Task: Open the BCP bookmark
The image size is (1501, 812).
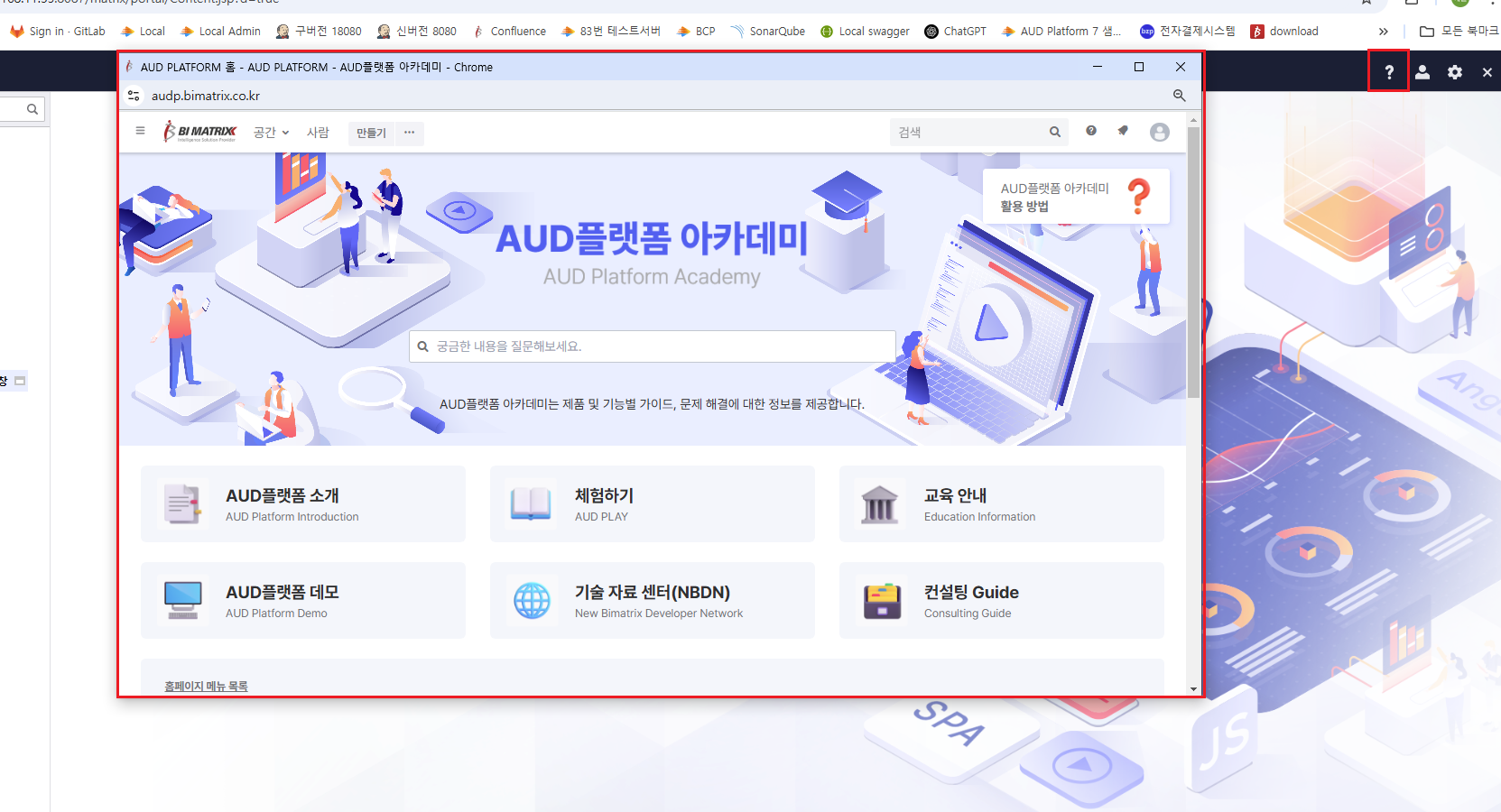Action: [x=696, y=32]
